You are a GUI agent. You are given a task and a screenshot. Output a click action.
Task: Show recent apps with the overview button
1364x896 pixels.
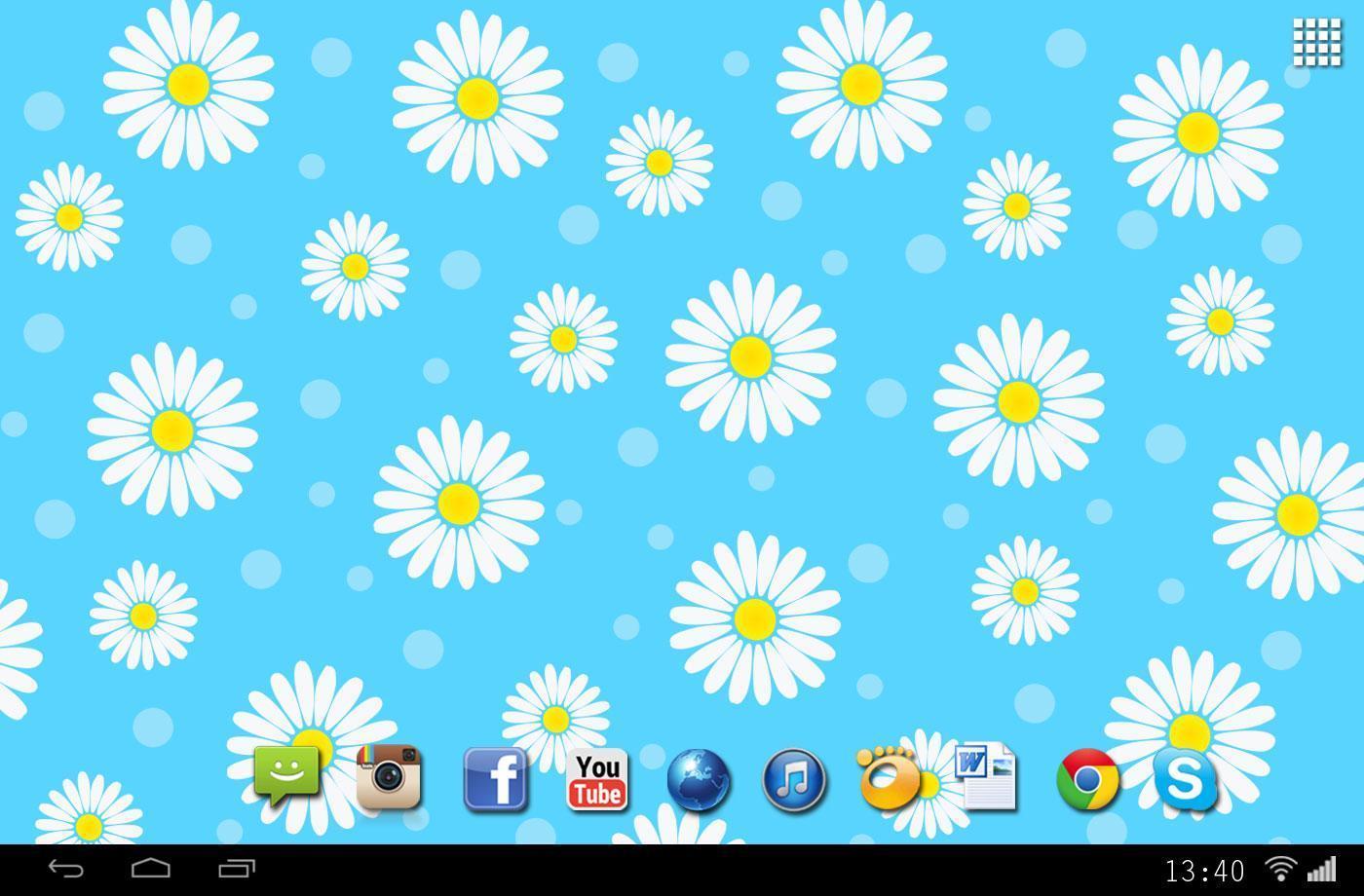pyautogui.click(x=236, y=868)
